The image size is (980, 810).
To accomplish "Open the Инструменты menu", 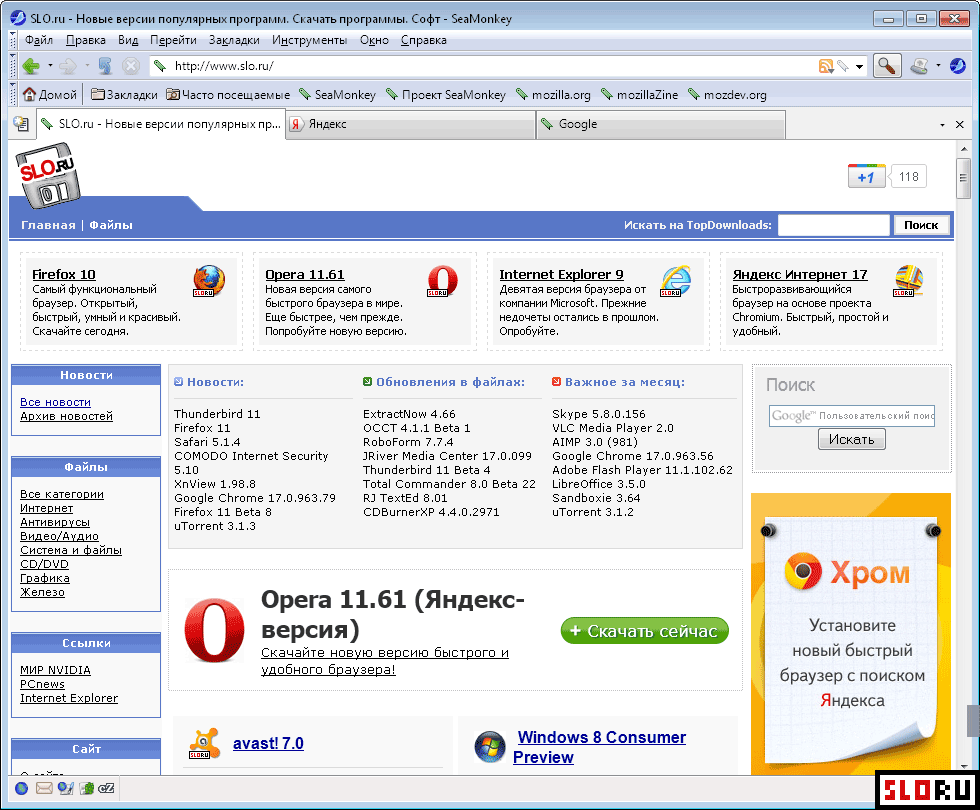I will coord(309,40).
